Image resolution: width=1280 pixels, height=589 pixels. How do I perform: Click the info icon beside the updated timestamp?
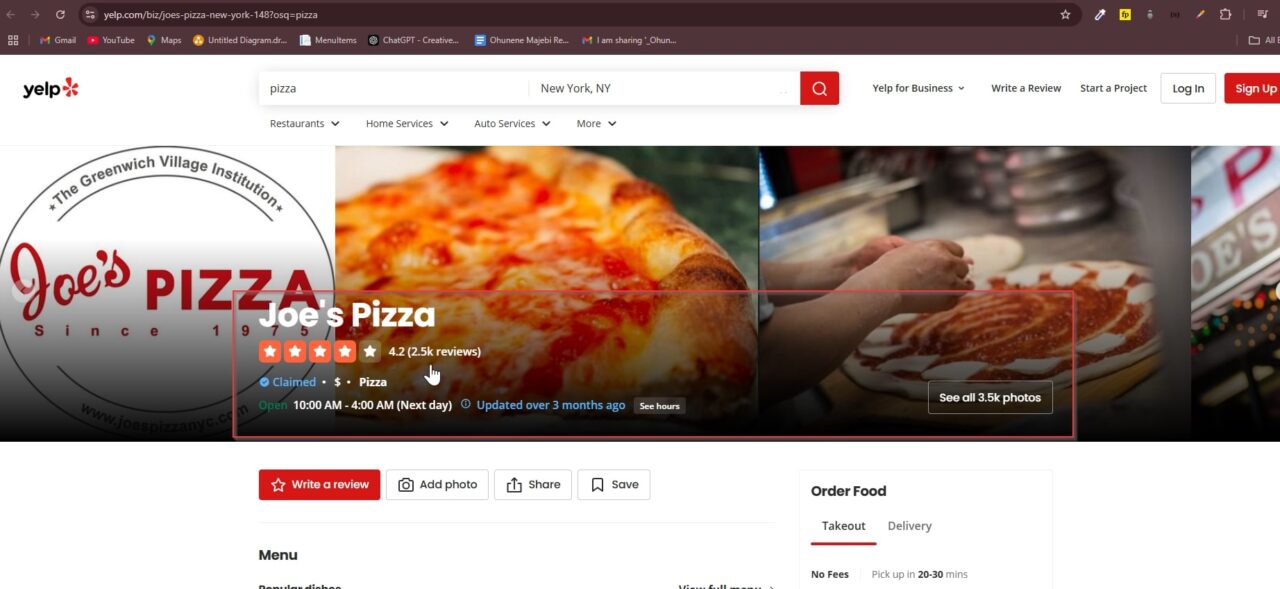point(466,405)
